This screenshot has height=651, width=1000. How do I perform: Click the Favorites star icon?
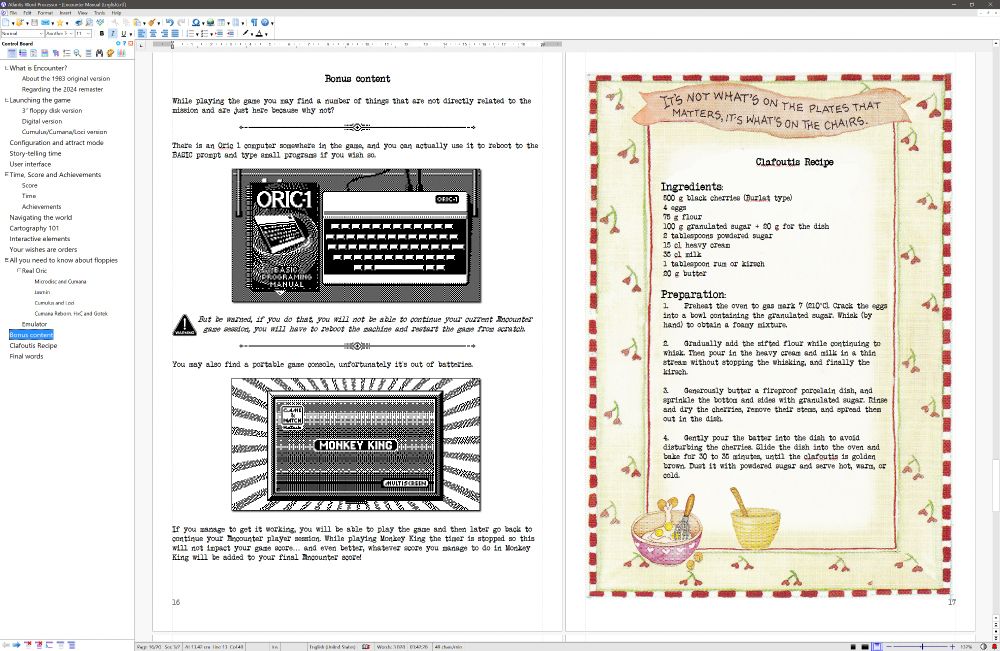coord(60,22)
